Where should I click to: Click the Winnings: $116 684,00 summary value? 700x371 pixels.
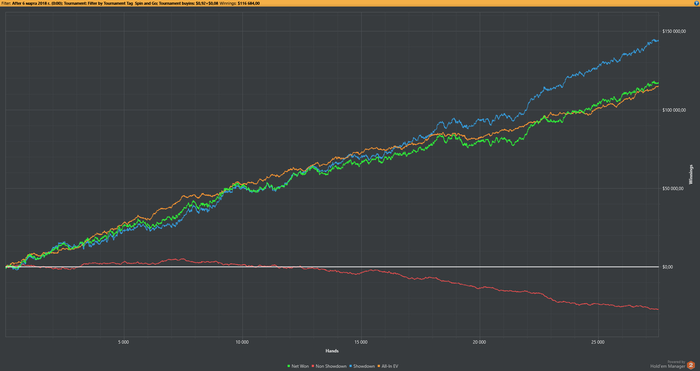[240, 3]
